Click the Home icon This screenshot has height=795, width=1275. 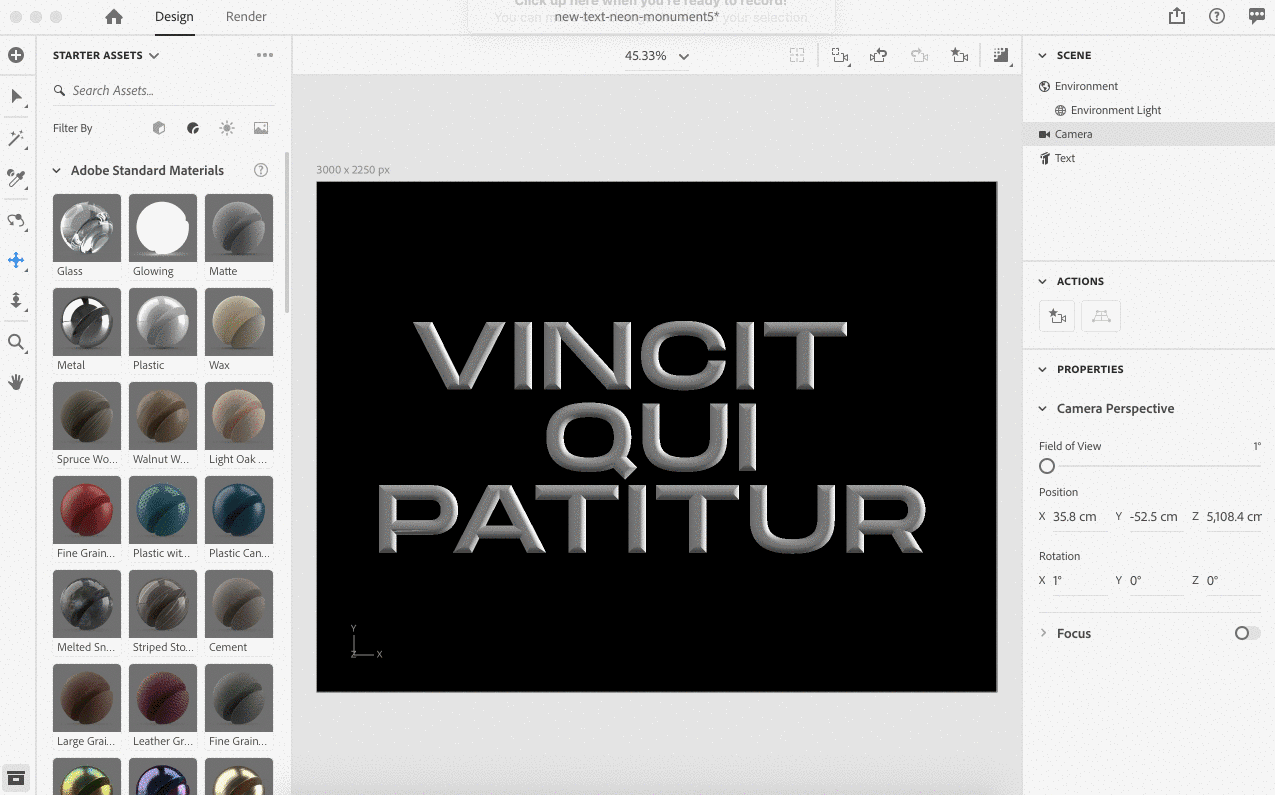[x=114, y=16]
